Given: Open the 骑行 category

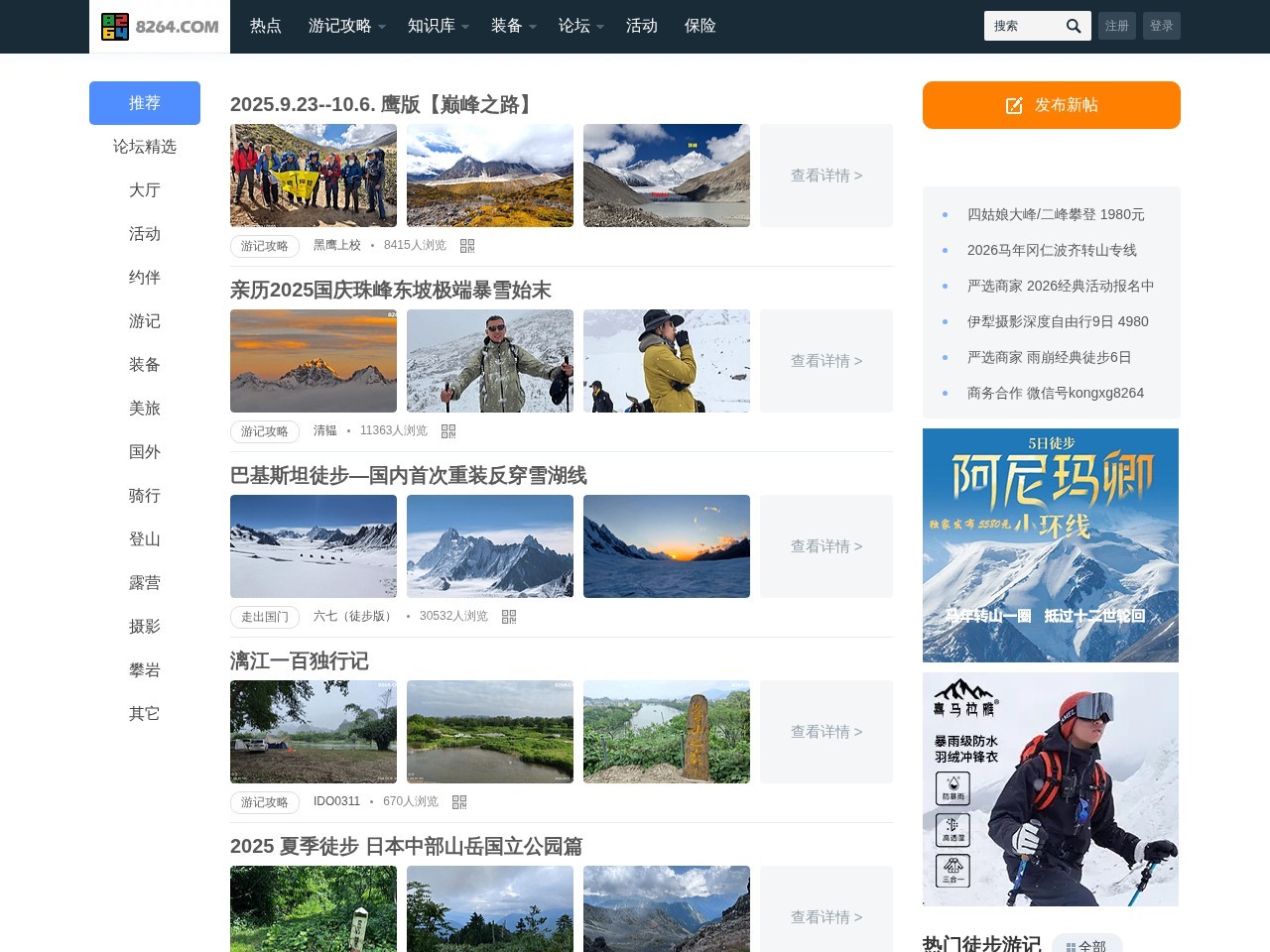Looking at the screenshot, I should click(145, 496).
